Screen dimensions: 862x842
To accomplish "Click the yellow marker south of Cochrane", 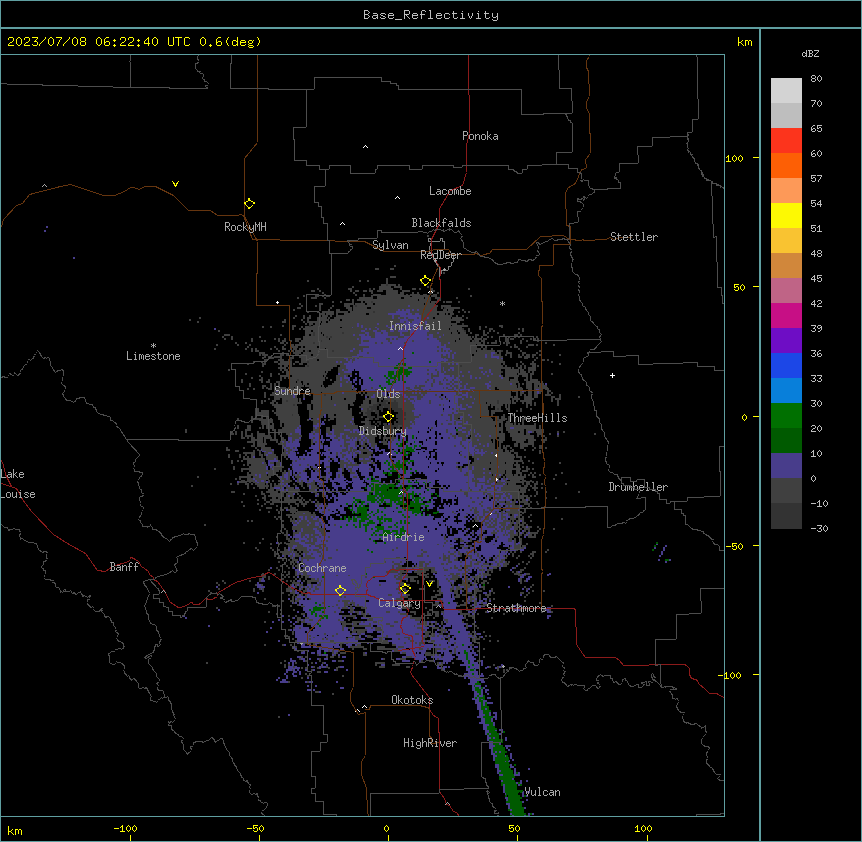I will (x=340, y=590).
